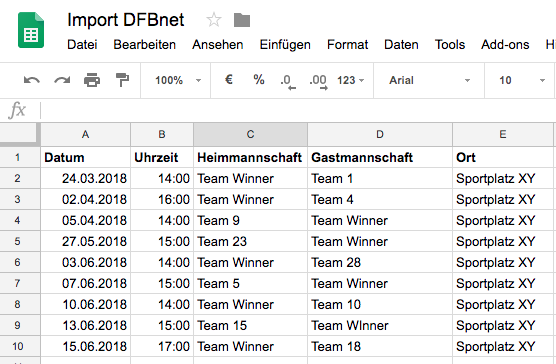Click the undo arrow icon
Viewport: 556px width, 364px height.
pyautogui.click(x=32, y=80)
